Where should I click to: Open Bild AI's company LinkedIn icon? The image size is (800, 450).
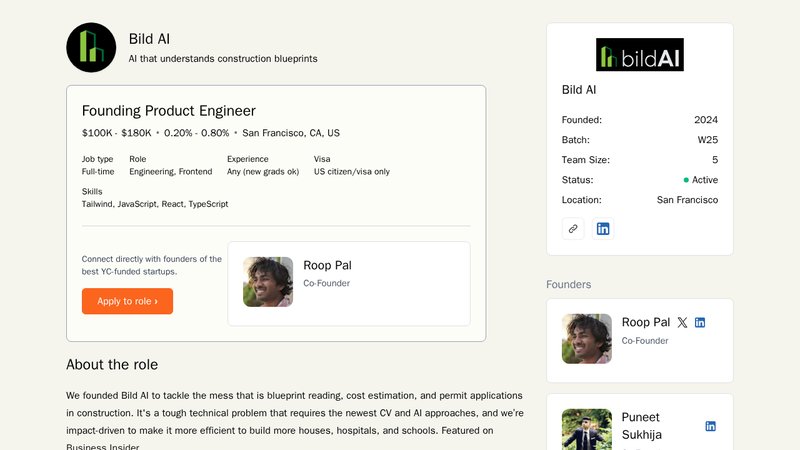(x=603, y=228)
